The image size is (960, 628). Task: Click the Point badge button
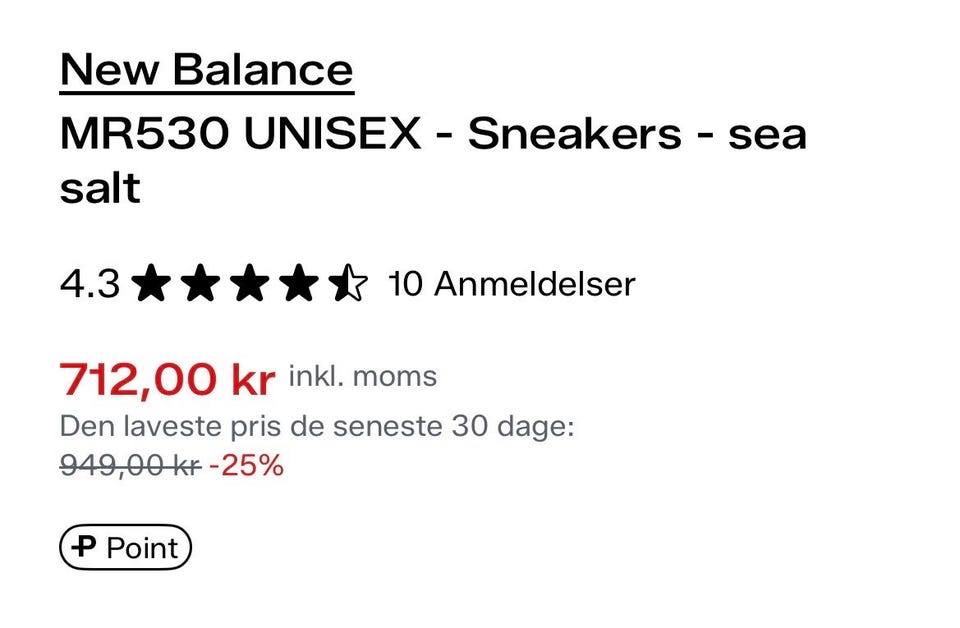pyautogui.click(x=125, y=547)
